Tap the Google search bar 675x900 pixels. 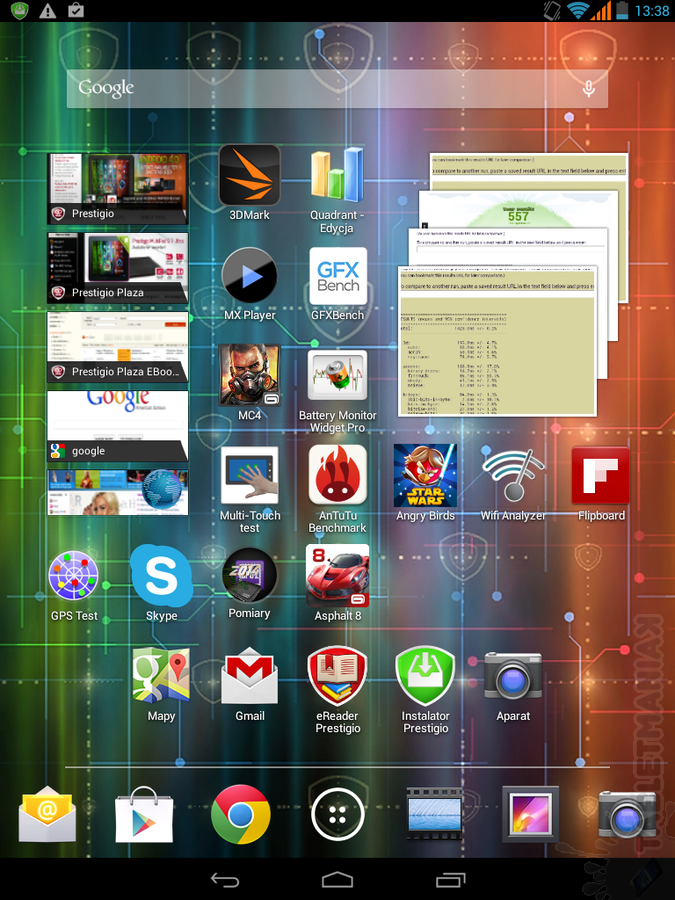(337, 88)
